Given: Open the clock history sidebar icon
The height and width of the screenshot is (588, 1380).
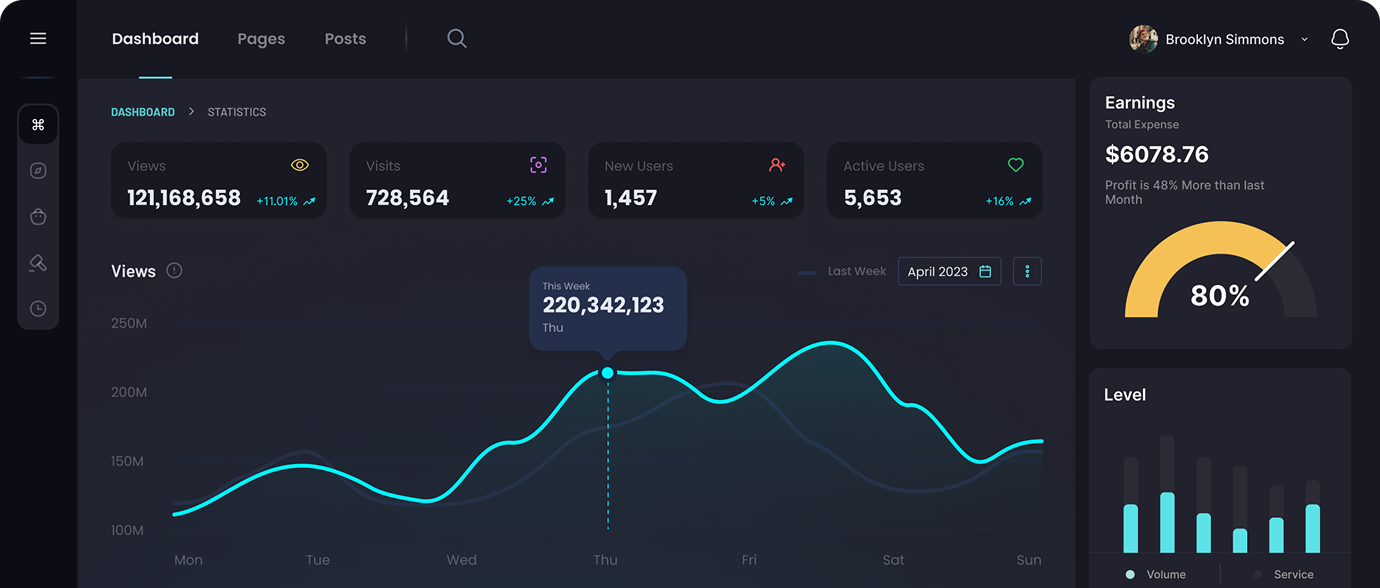Looking at the screenshot, I should tap(38, 309).
